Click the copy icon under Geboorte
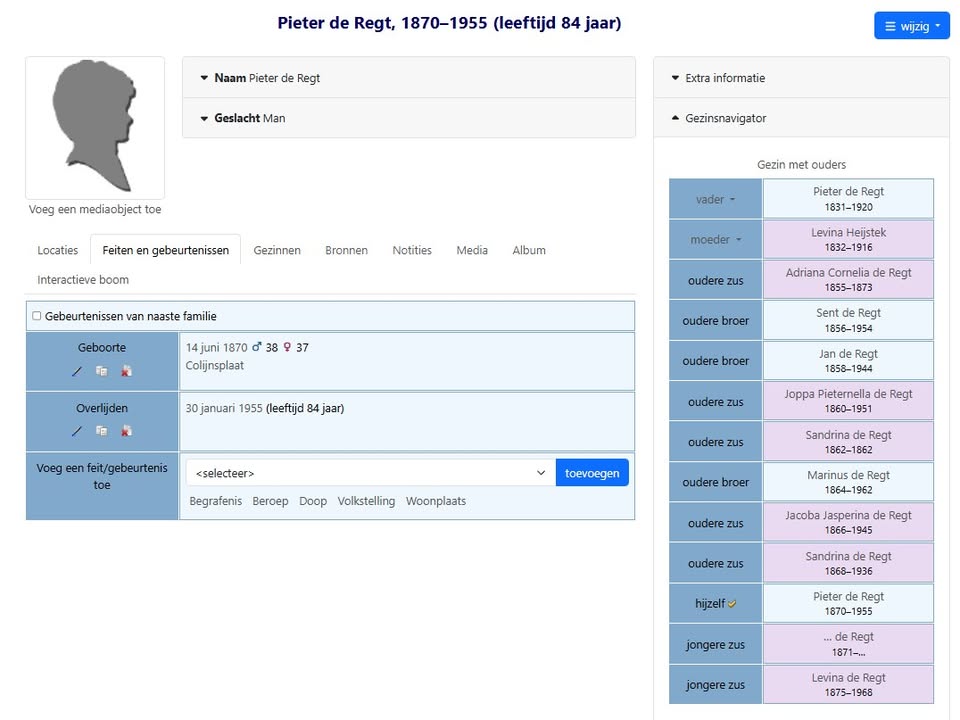Viewport: 960px width, 720px height. [x=102, y=371]
